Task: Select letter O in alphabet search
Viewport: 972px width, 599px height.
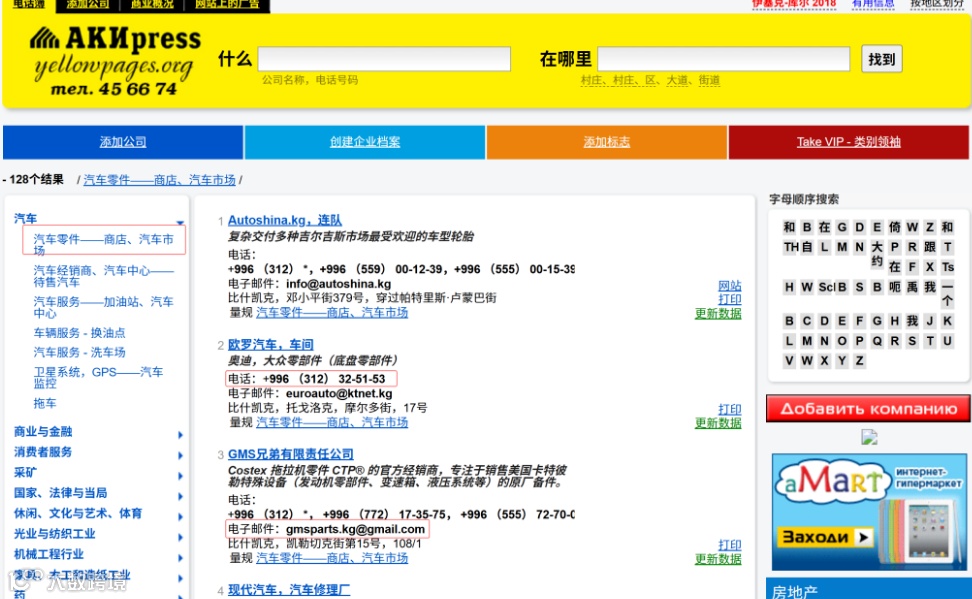Action: 841,341
